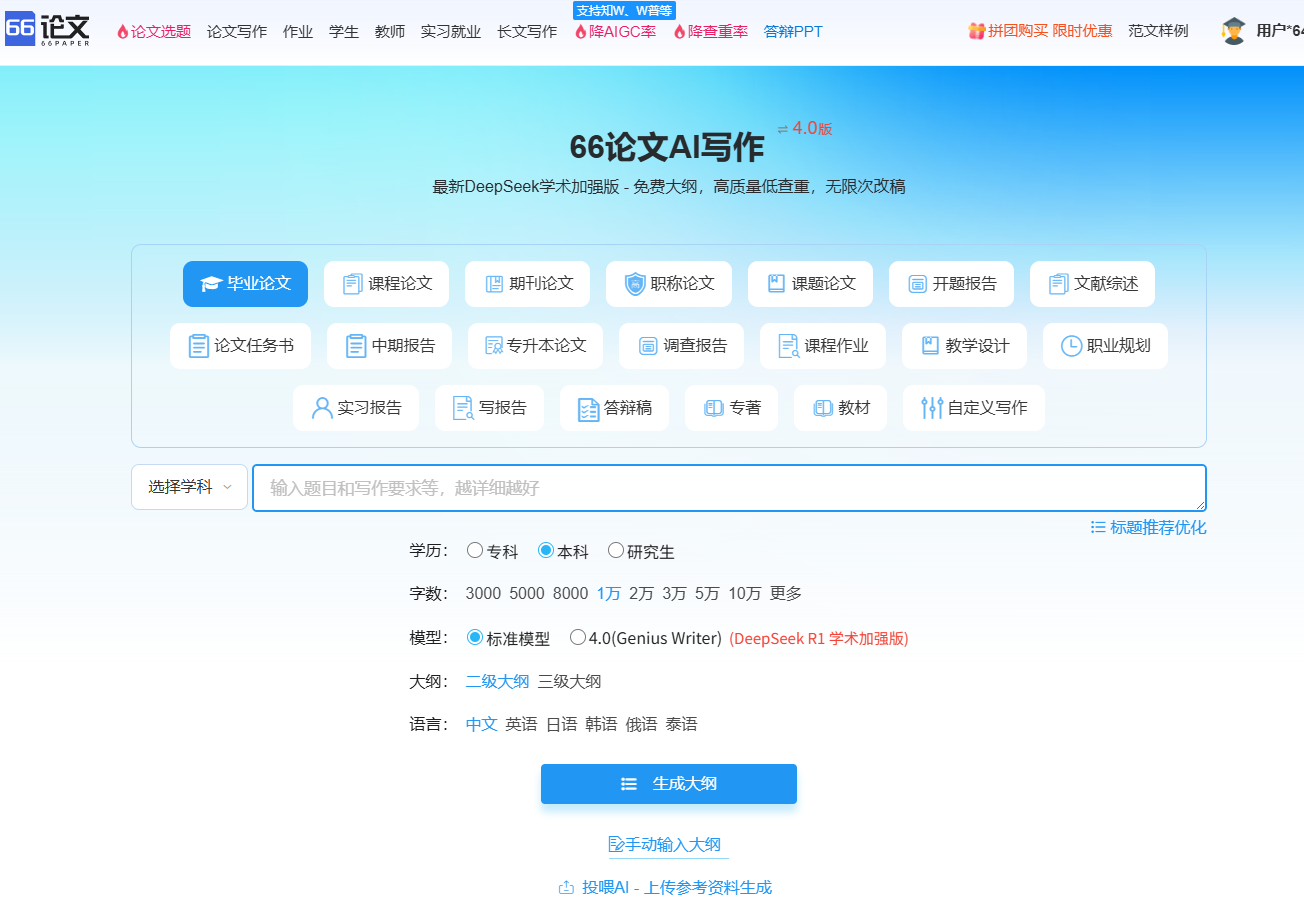Click the checklist icon beside 答辩稿
The image size is (1304, 901).
(588, 408)
